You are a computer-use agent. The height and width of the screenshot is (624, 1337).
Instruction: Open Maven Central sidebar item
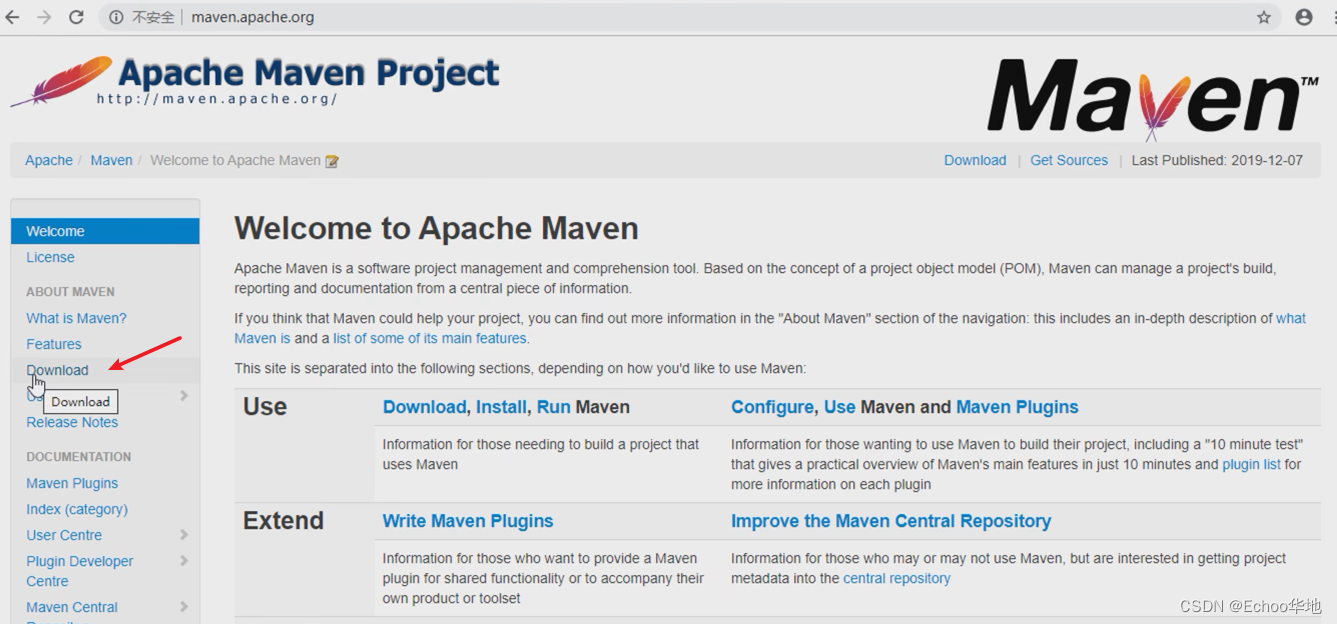click(x=72, y=607)
